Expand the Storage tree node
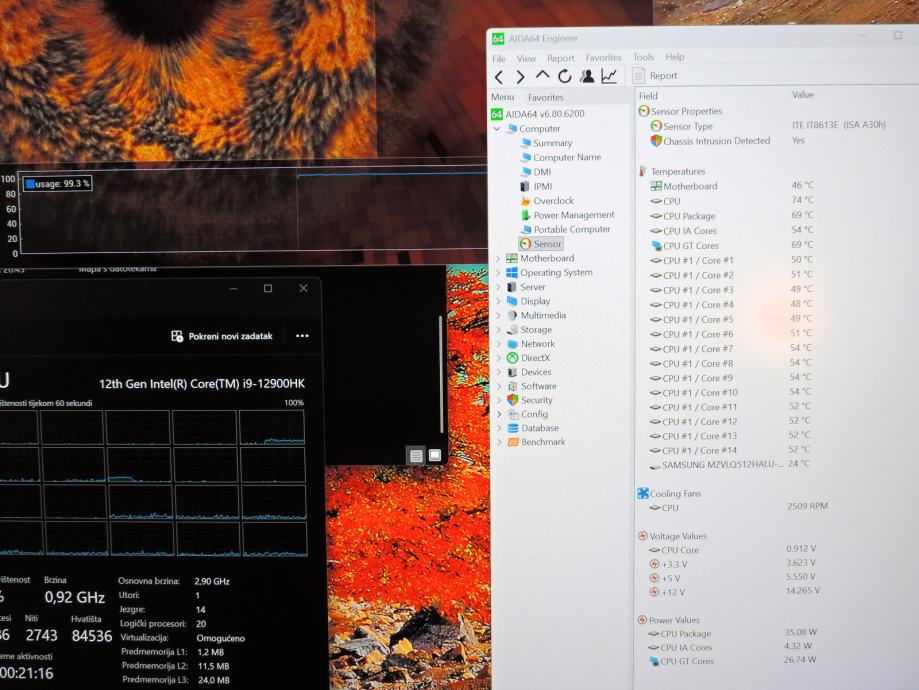The height and width of the screenshot is (690, 919). [x=499, y=330]
